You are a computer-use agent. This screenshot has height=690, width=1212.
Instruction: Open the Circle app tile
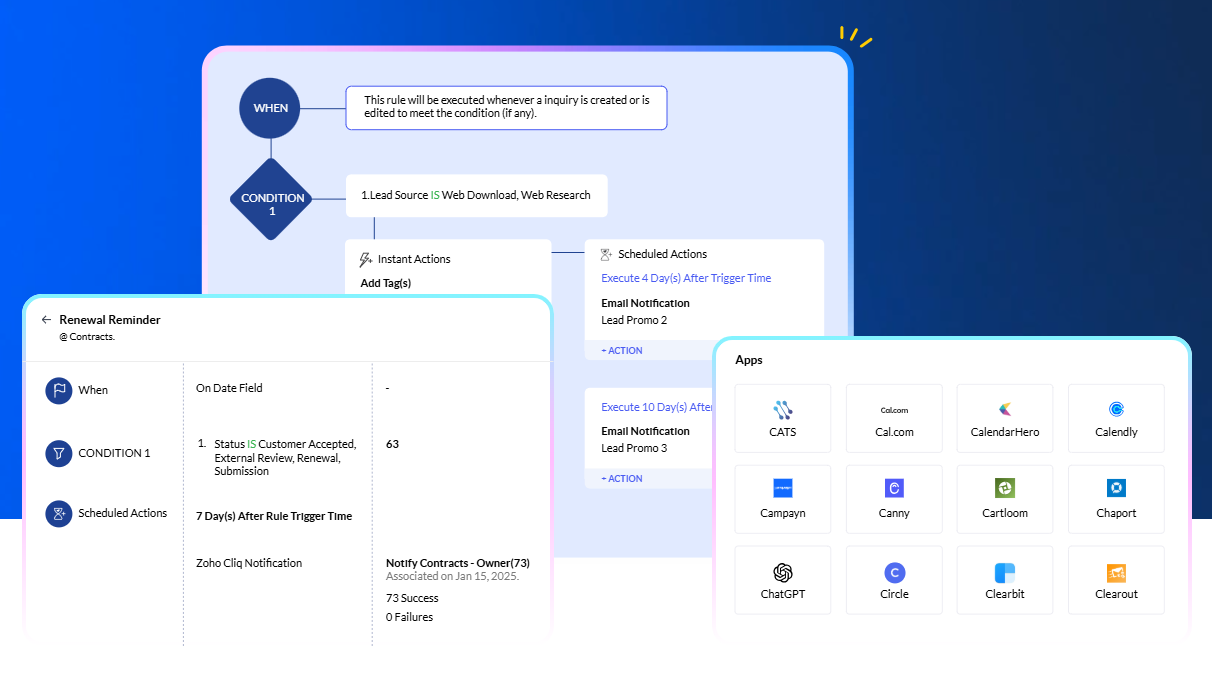[894, 579]
